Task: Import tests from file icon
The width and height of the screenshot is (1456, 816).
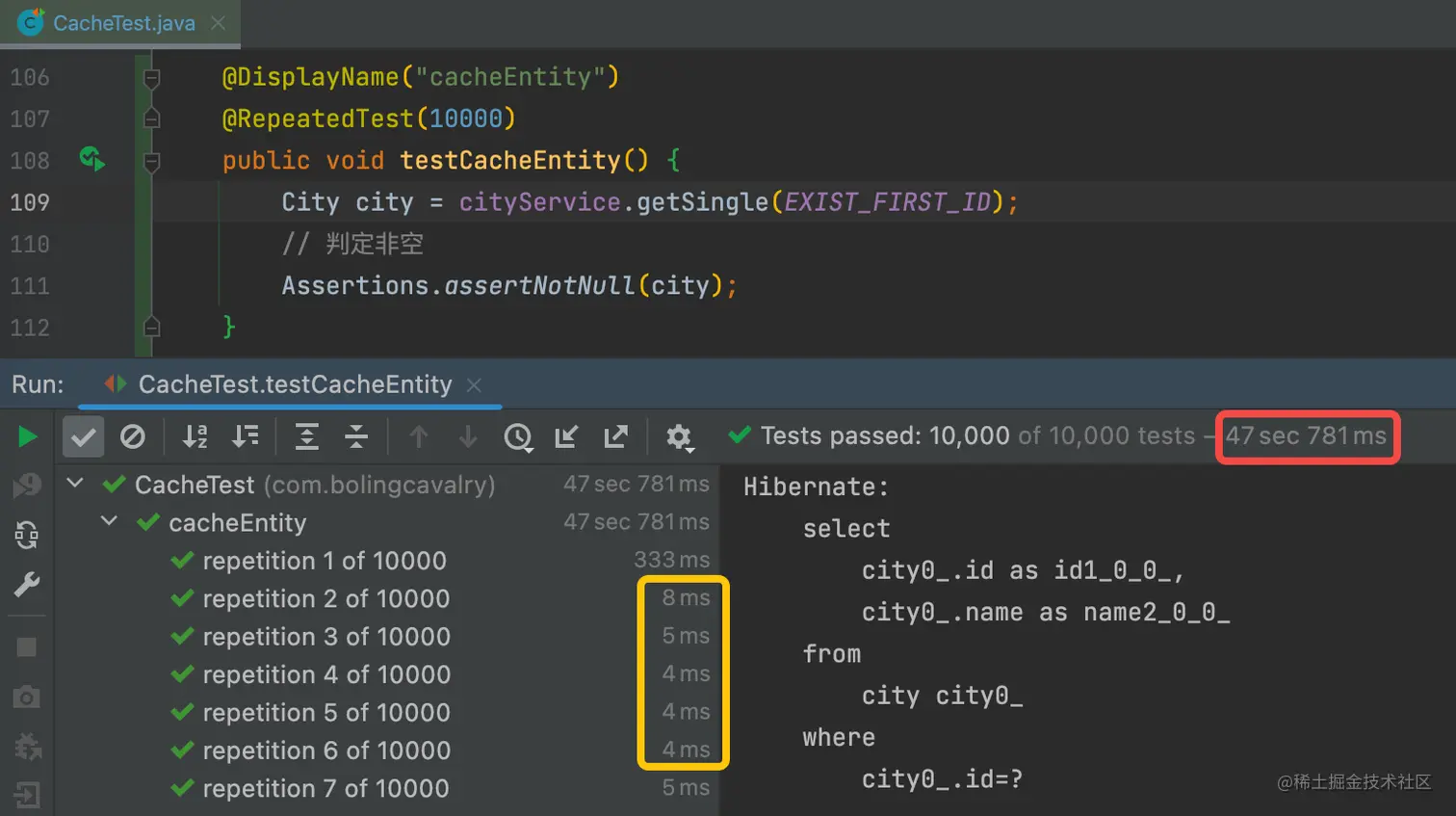Action: [567, 436]
